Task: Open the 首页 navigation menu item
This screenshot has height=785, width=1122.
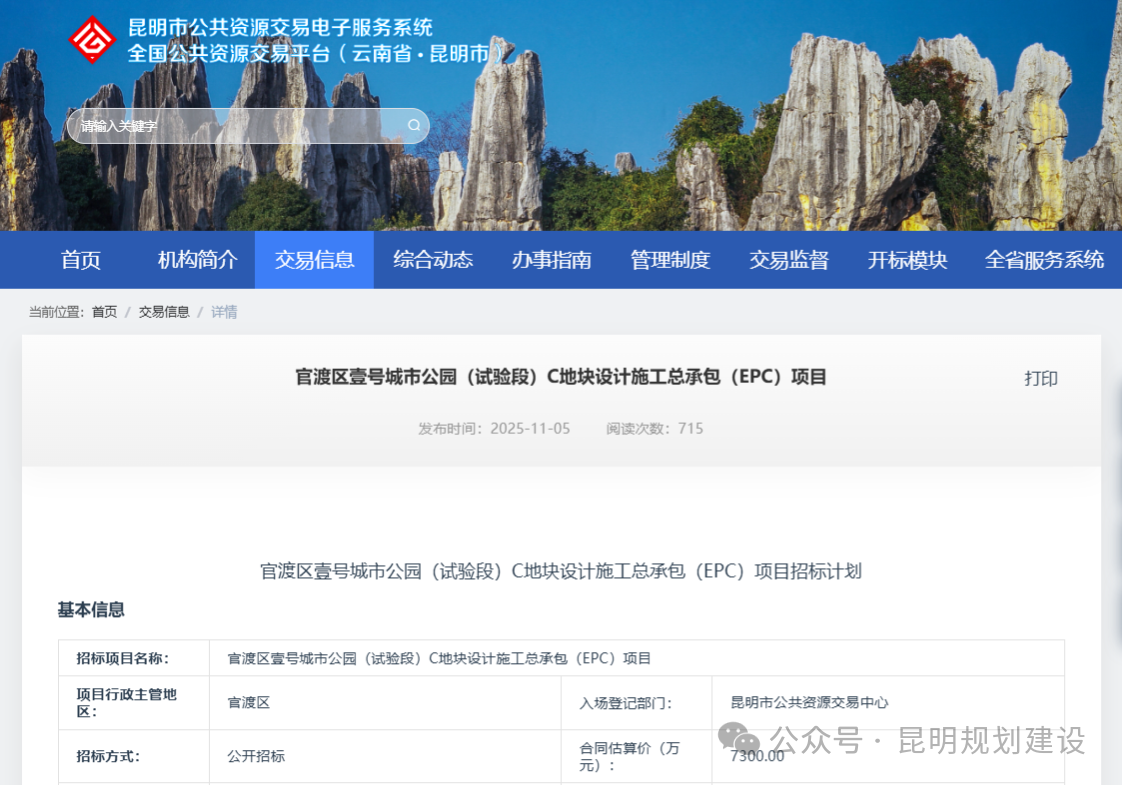Action: (x=81, y=260)
